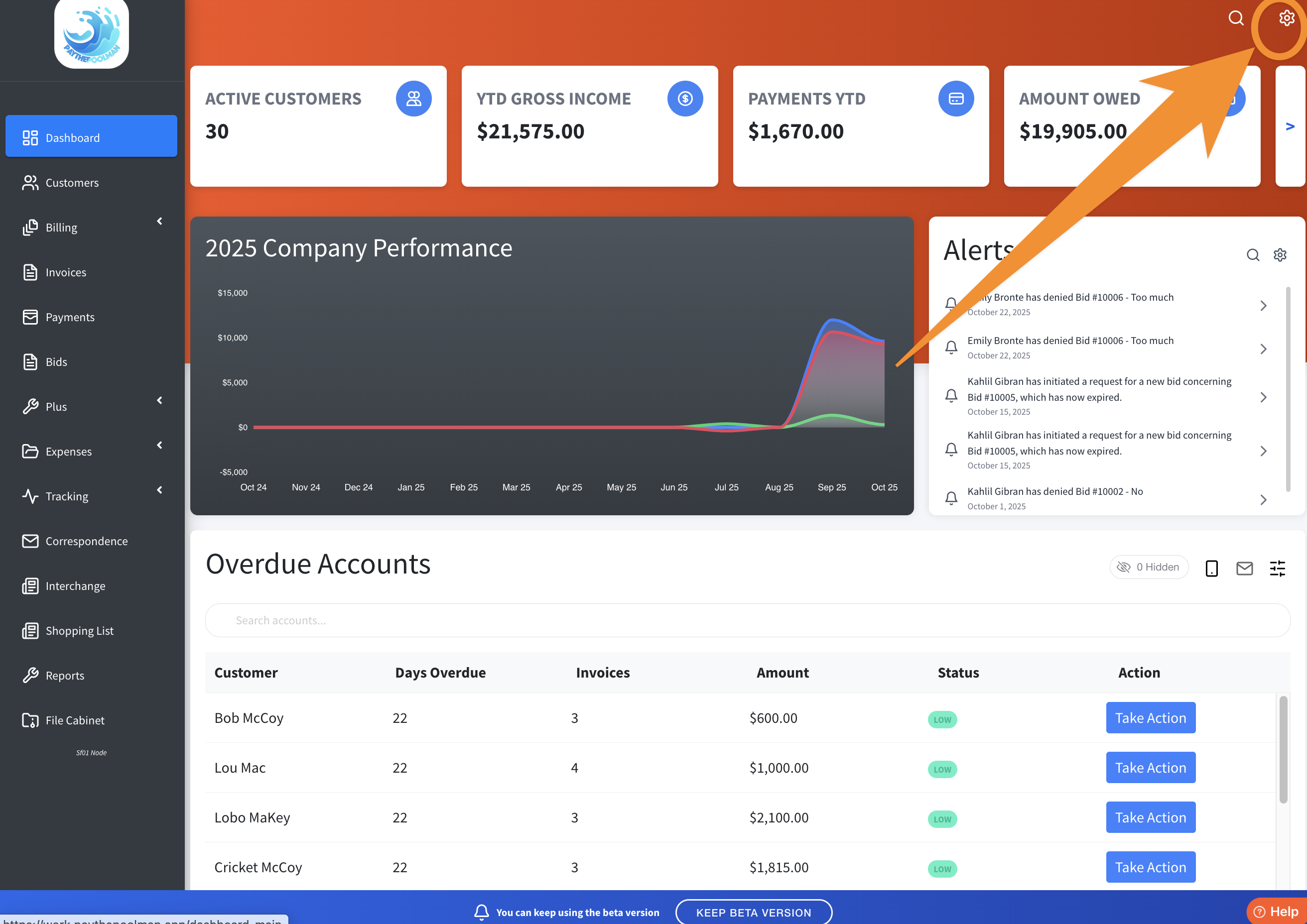Click the envelope icon in Overdue Accounts

(1244, 568)
